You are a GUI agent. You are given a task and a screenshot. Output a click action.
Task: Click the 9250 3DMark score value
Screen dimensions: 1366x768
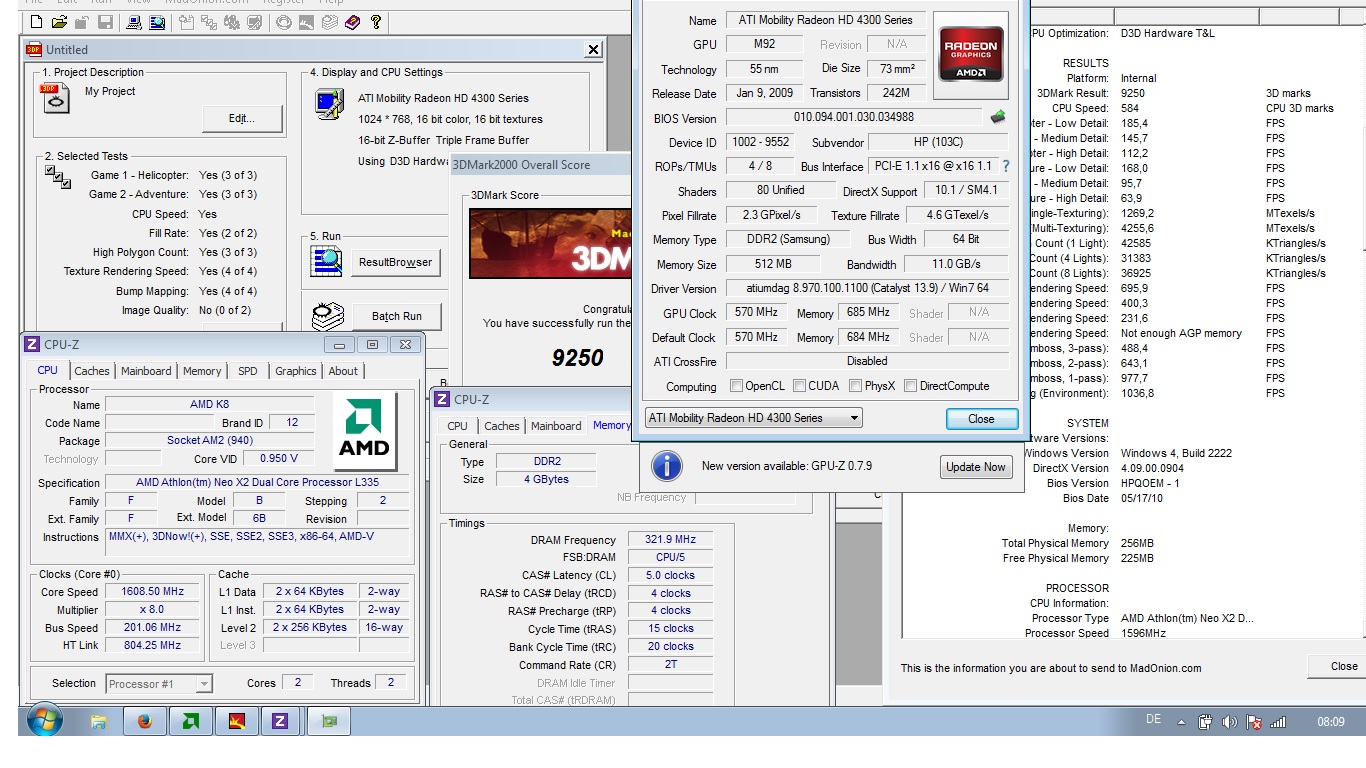pos(578,358)
